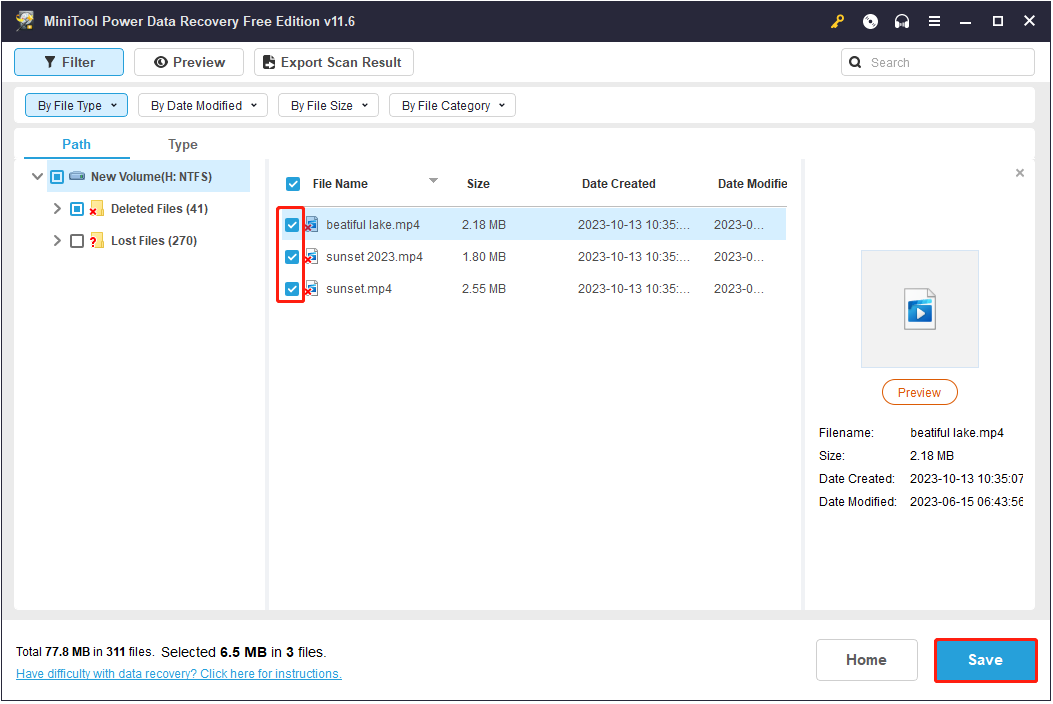Sort by the Size column header
Viewport: 1053px width, 704px height.
(478, 184)
